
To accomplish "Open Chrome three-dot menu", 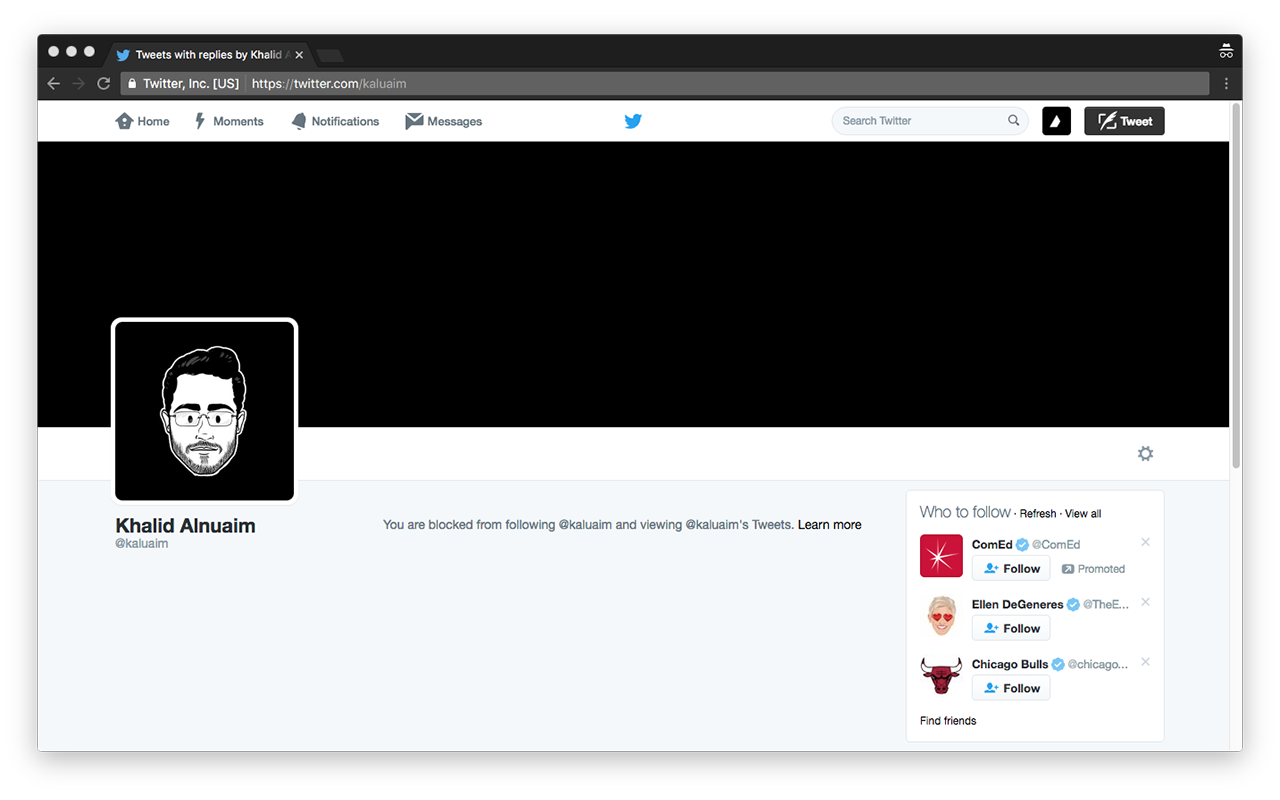I will (x=1226, y=84).
